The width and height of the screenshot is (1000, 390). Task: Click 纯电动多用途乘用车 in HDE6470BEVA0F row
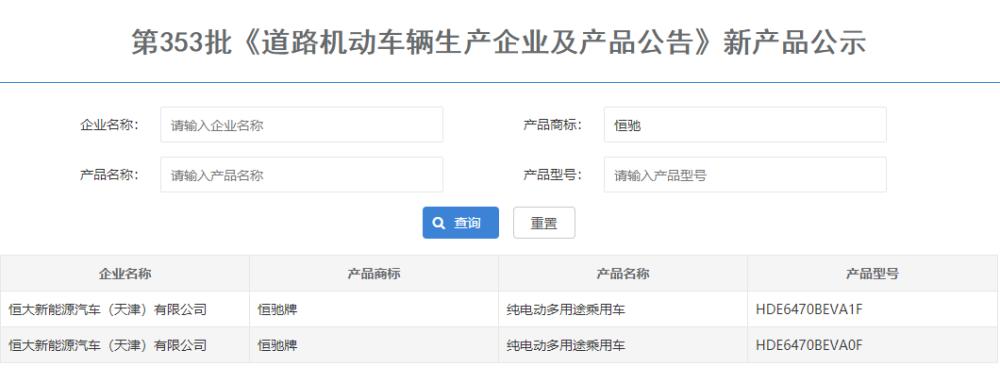coord(566,345)
